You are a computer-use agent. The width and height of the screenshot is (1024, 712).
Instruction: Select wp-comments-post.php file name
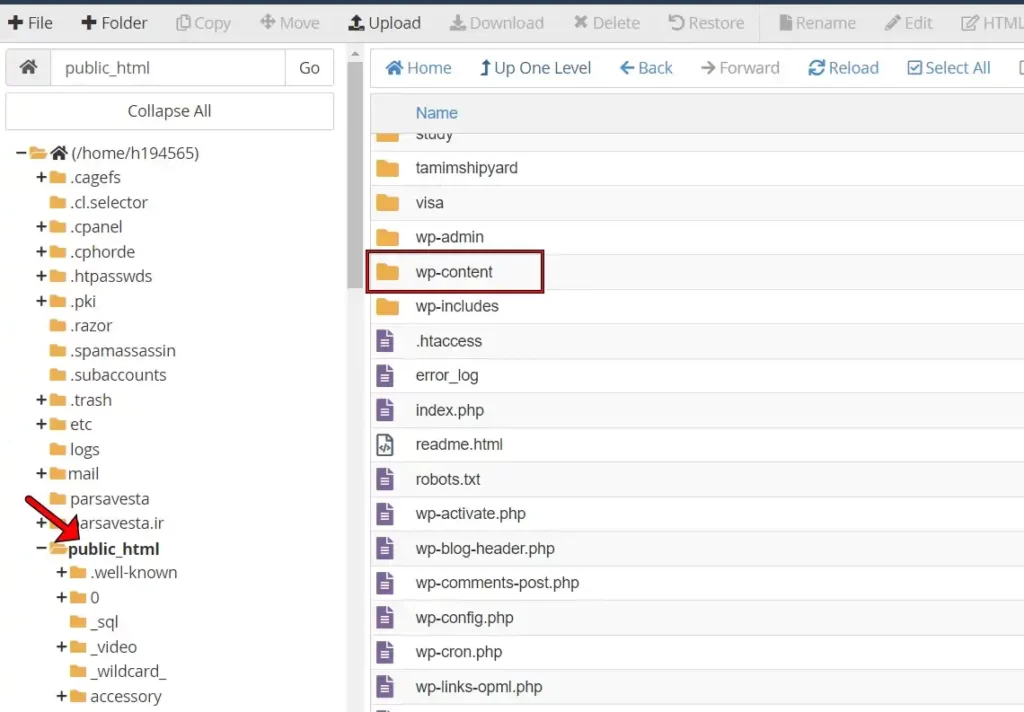[x=497, y=583]
